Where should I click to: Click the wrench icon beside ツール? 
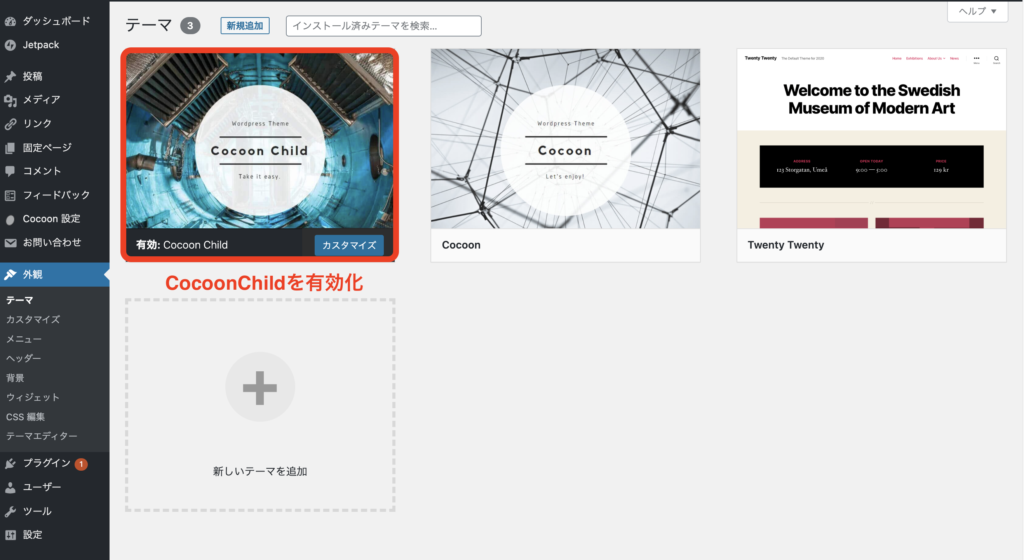point(10,511)
